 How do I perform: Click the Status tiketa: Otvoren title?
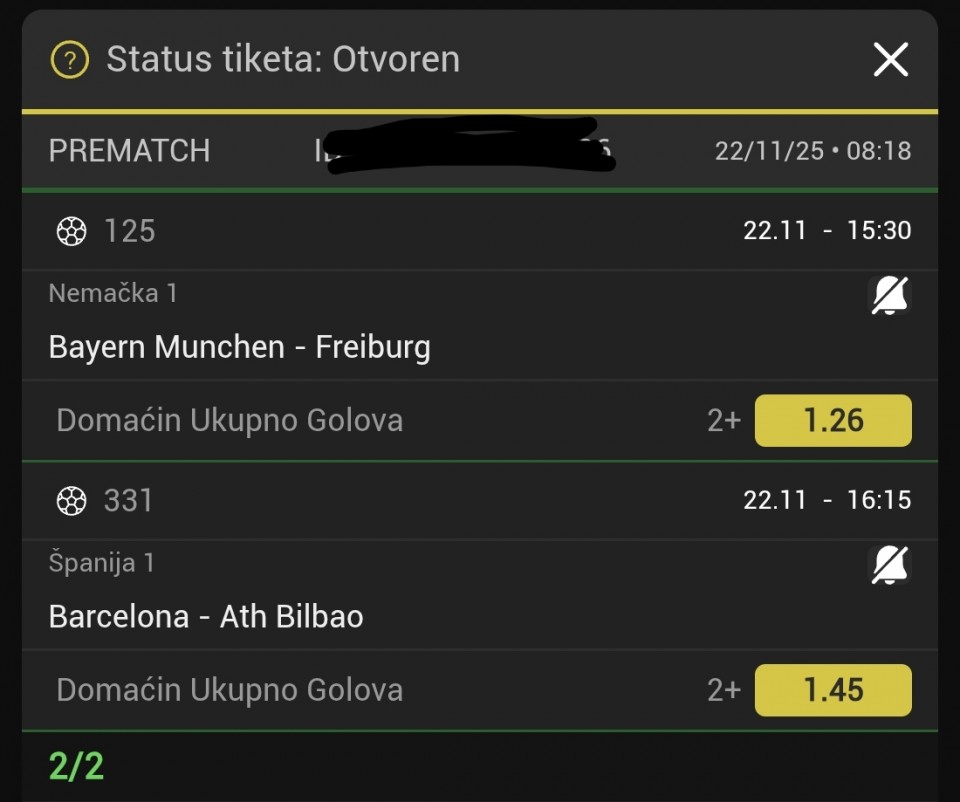pos(283,60)
